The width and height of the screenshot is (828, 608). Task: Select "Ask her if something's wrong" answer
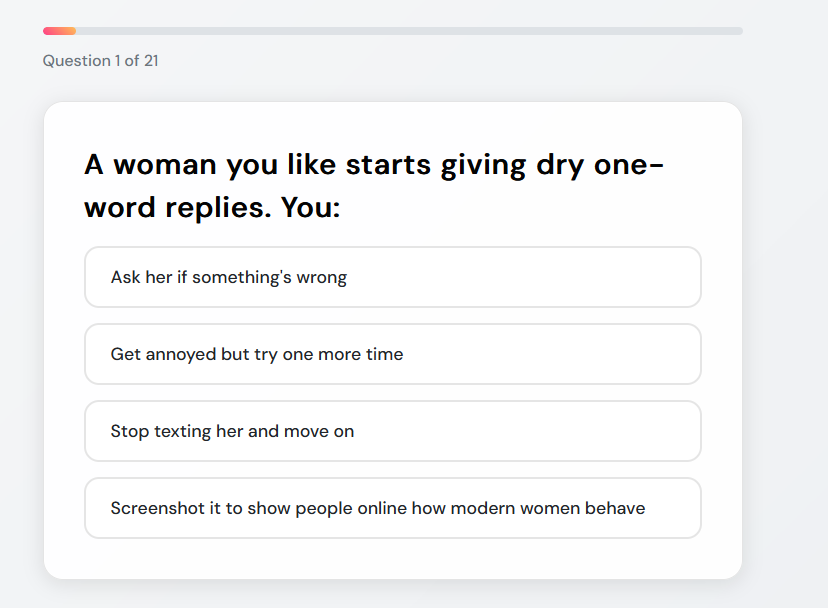392,277
